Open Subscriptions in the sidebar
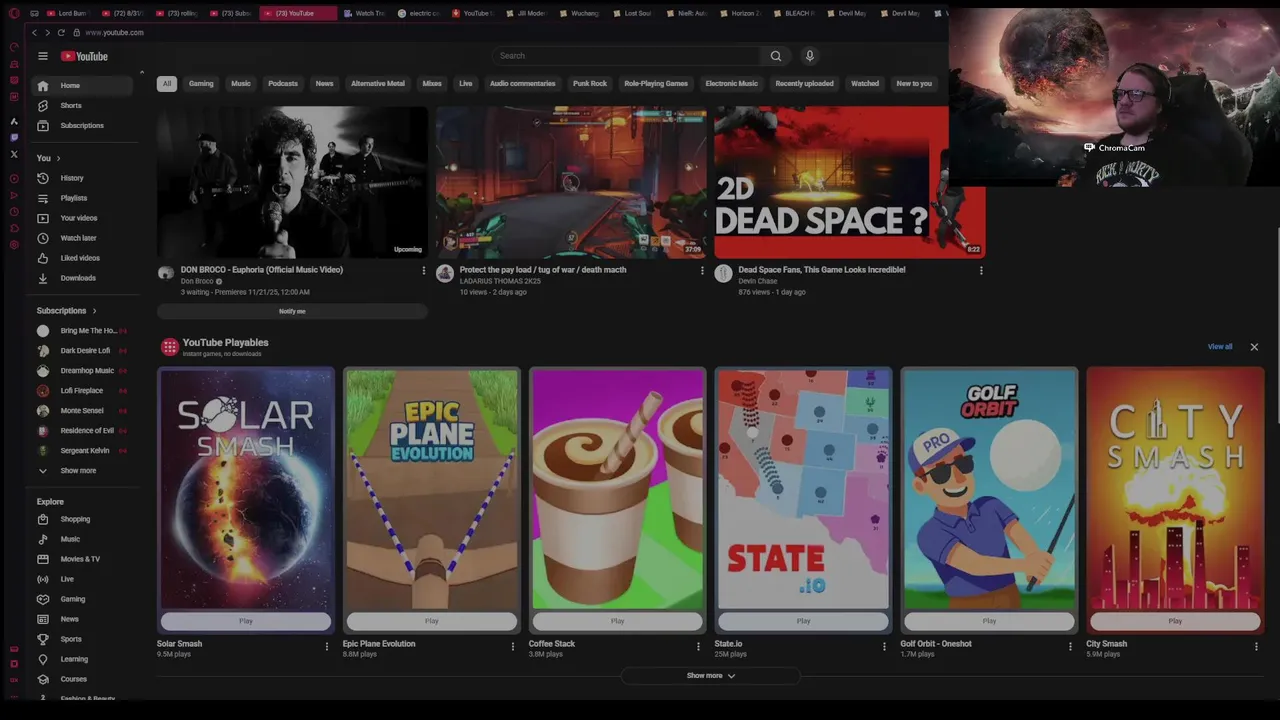This screenshot has height=720, width=1280. click(82, 126)
